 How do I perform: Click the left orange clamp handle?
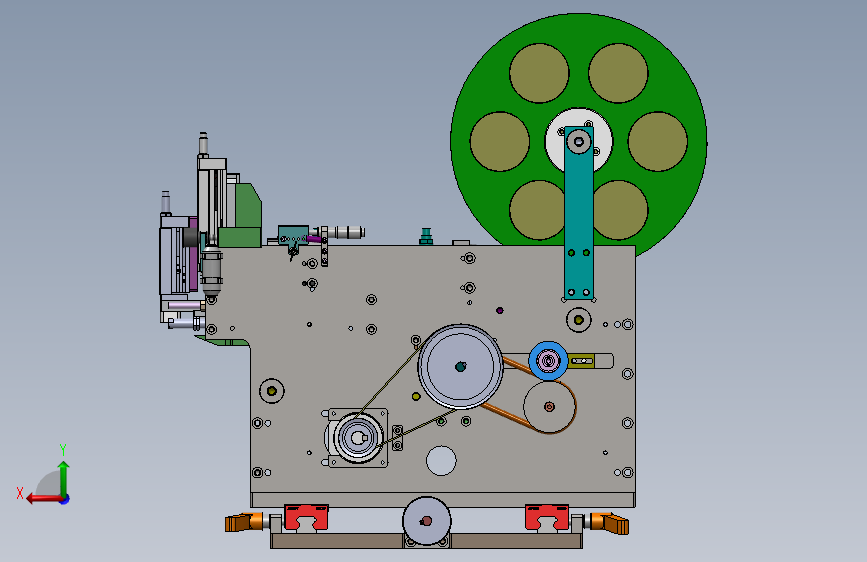pyautogui.click(x=243, y=522)
